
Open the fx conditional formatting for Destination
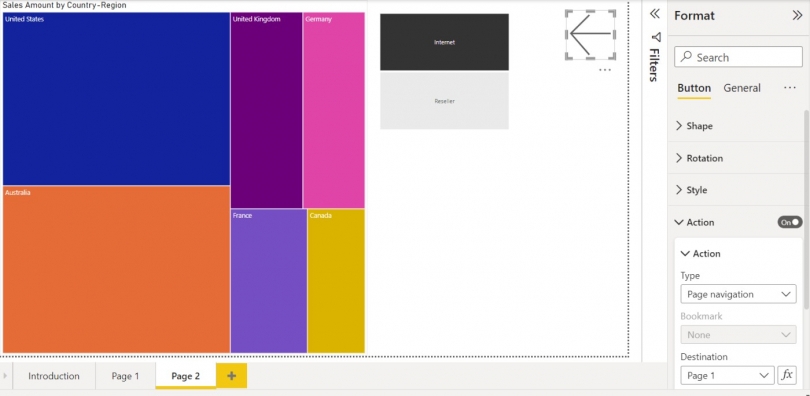787,375
